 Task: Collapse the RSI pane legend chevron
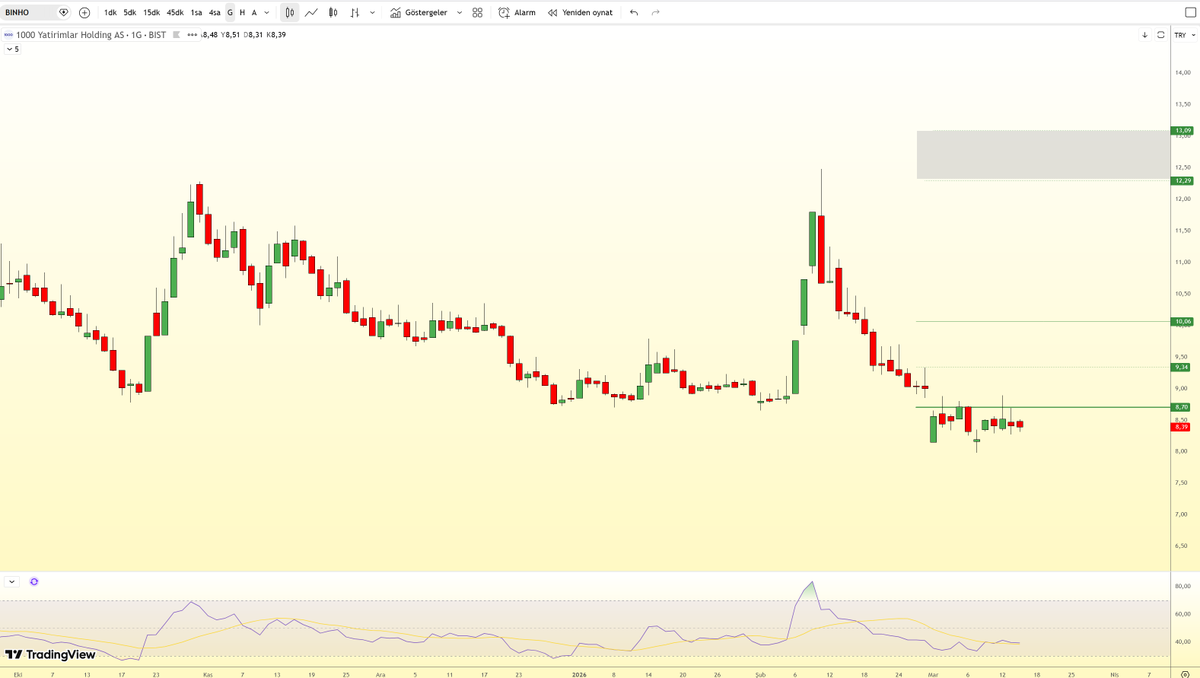[x=12, y=581]
